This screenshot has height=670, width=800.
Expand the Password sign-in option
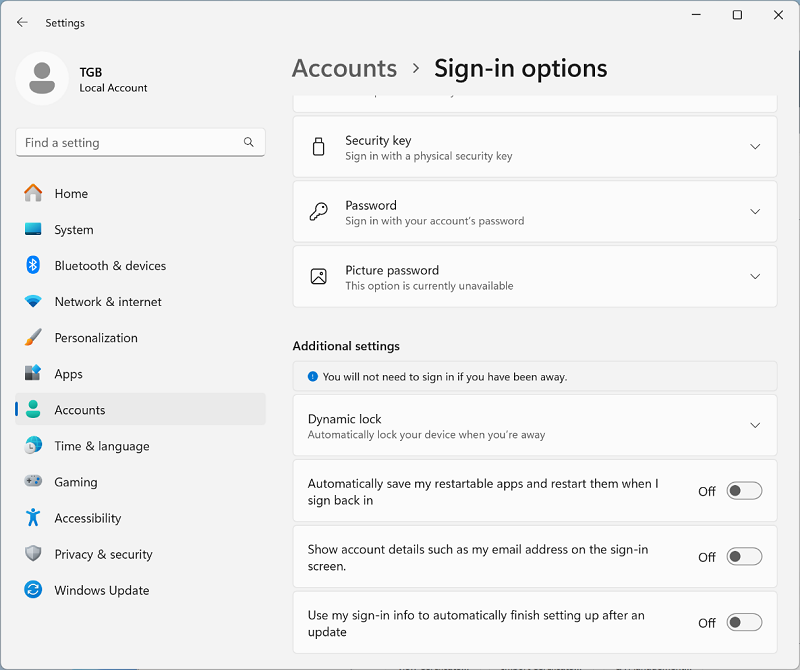tap(754, 212)
